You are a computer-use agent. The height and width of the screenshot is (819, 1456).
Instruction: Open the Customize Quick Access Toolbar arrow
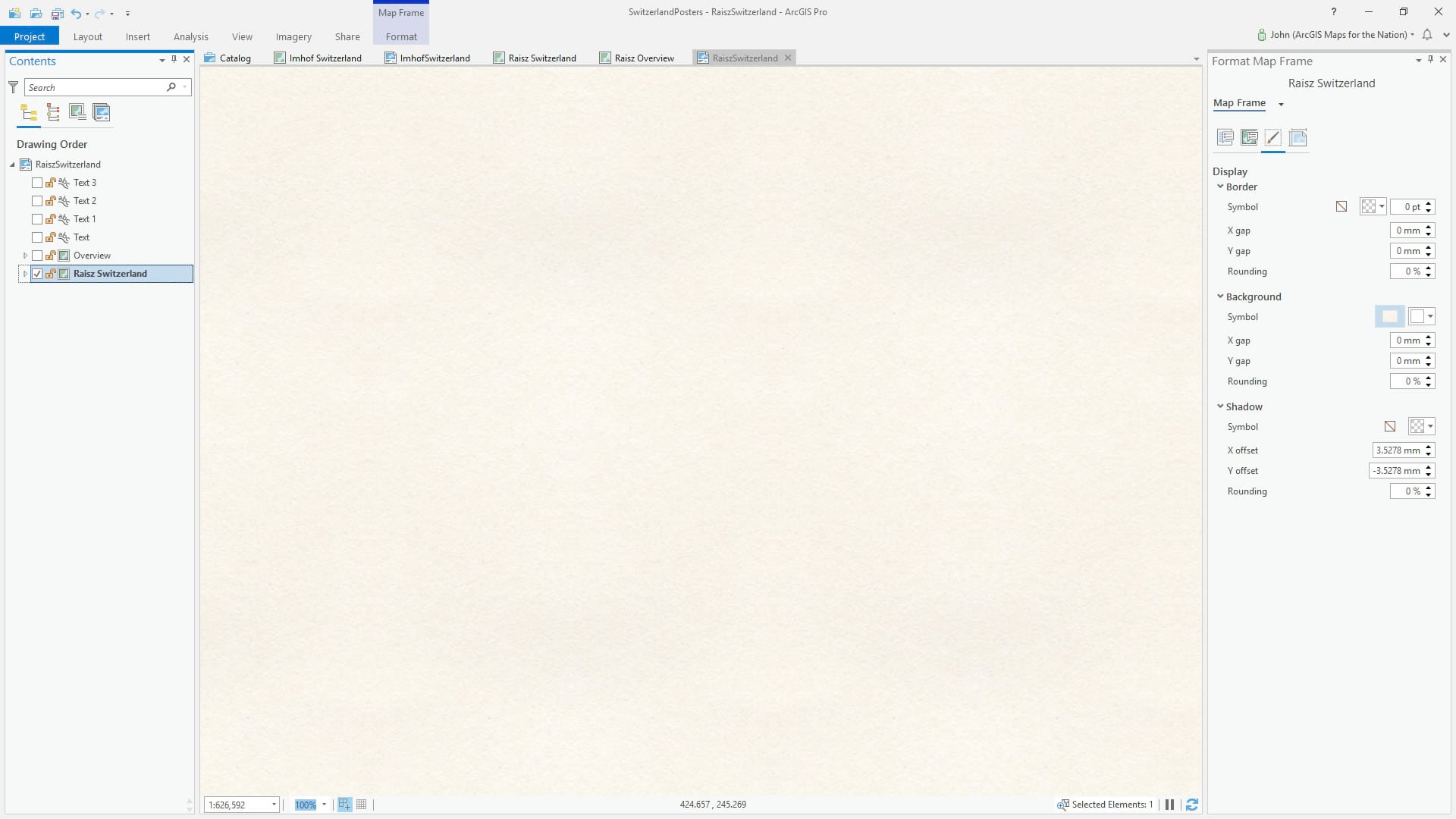pos(127,13)
